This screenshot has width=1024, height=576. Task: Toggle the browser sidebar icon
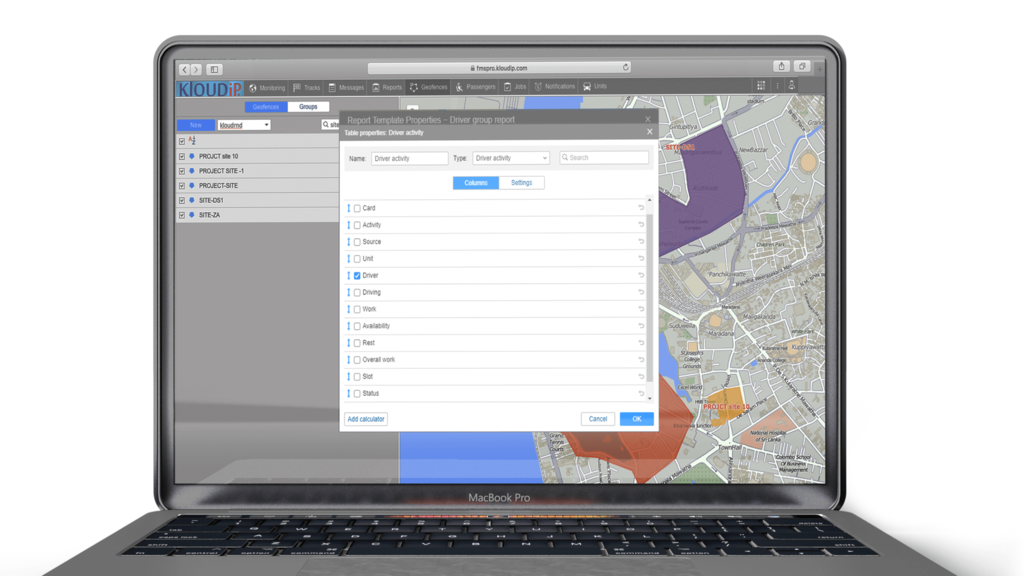point(214,69)
